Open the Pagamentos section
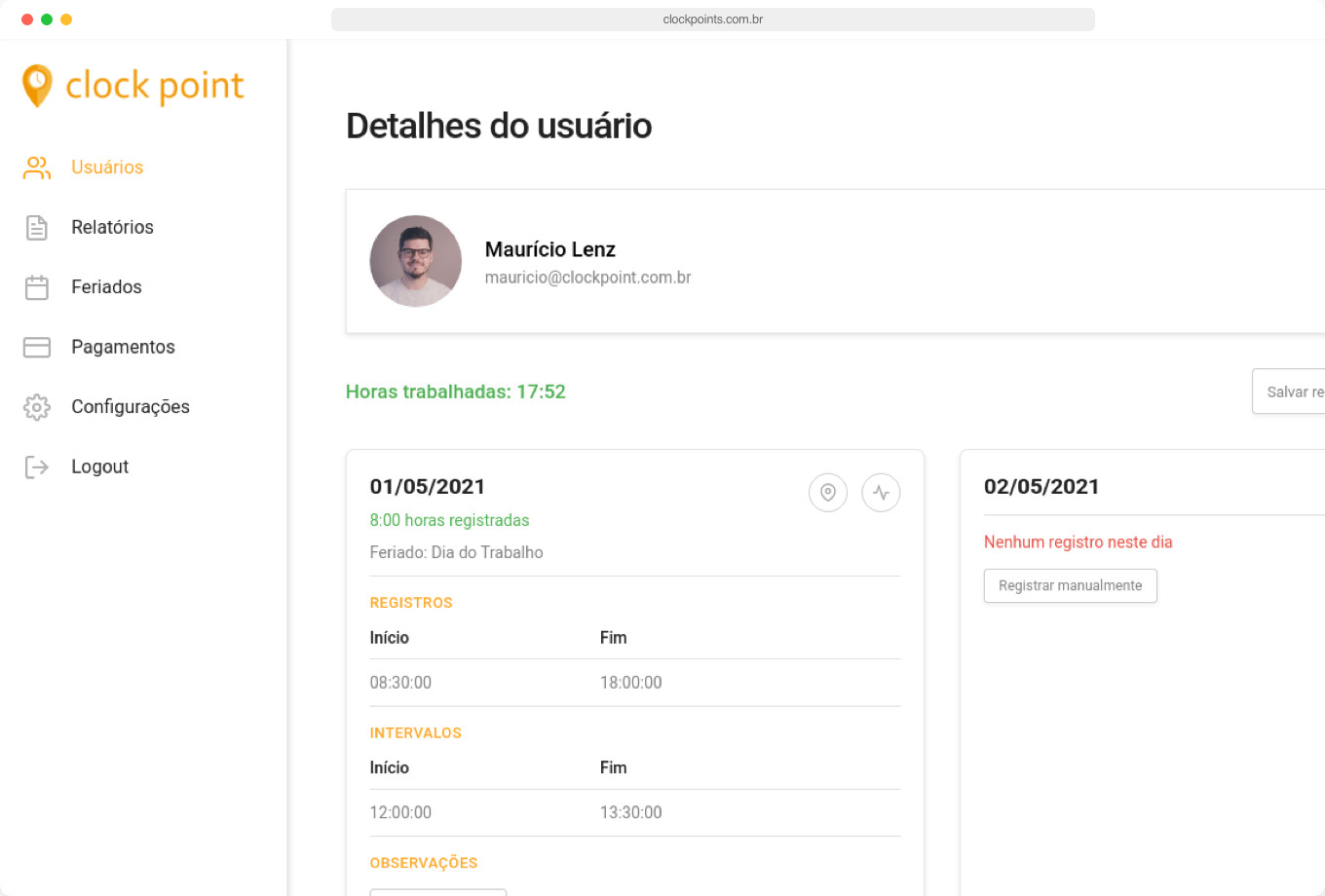This screenshot has width=1325, height=896. click(x=123, y=348)
